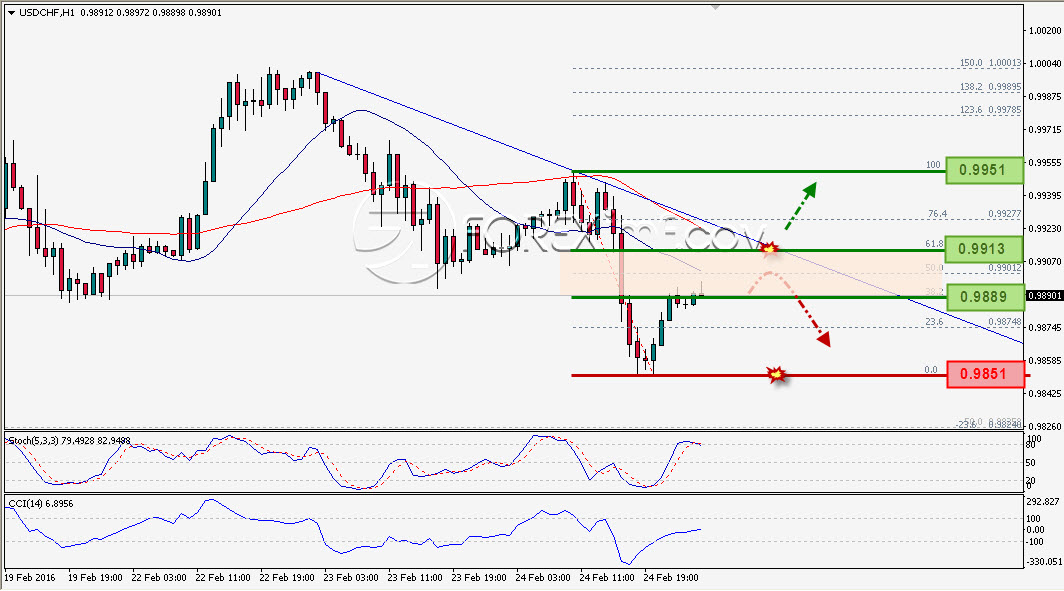
Task: Click the 19 Feb 2016 time axis label
Action: [x=30, y=577]
